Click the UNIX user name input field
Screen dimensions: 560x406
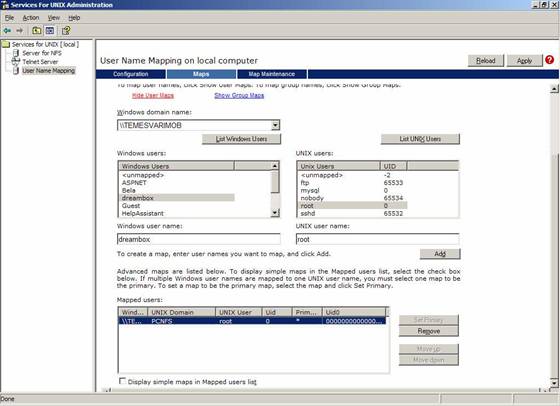(378, 239)
